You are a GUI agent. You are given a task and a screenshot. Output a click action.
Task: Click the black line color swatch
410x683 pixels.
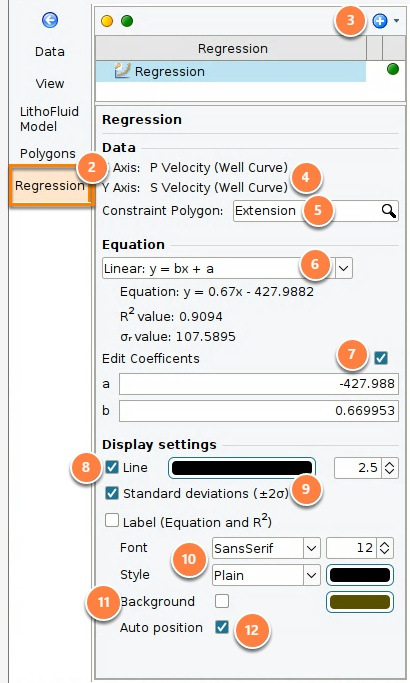242,468
